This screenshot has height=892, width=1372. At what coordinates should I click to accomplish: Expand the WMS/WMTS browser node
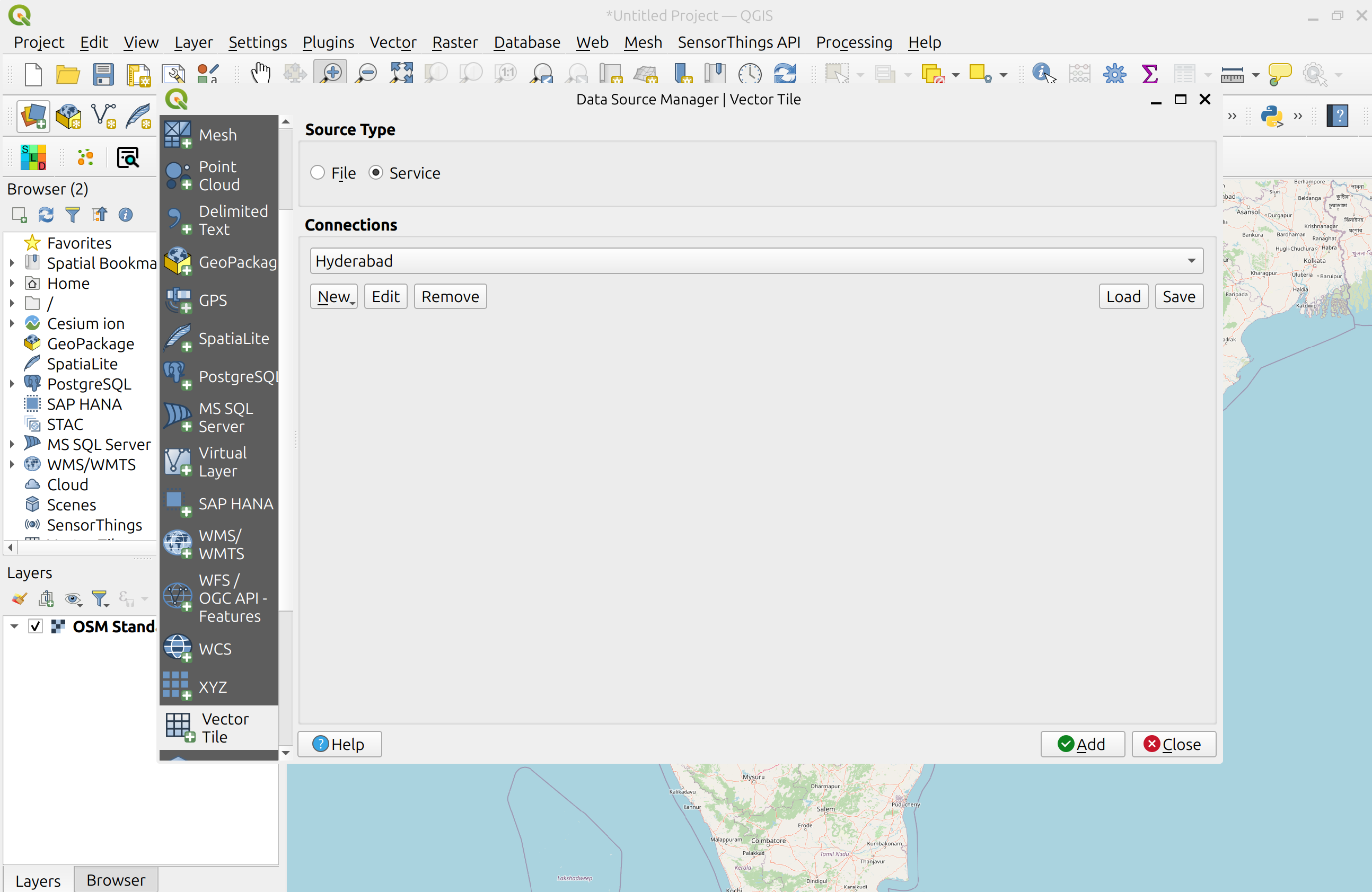pyautogui.click(x=12, y=464)
